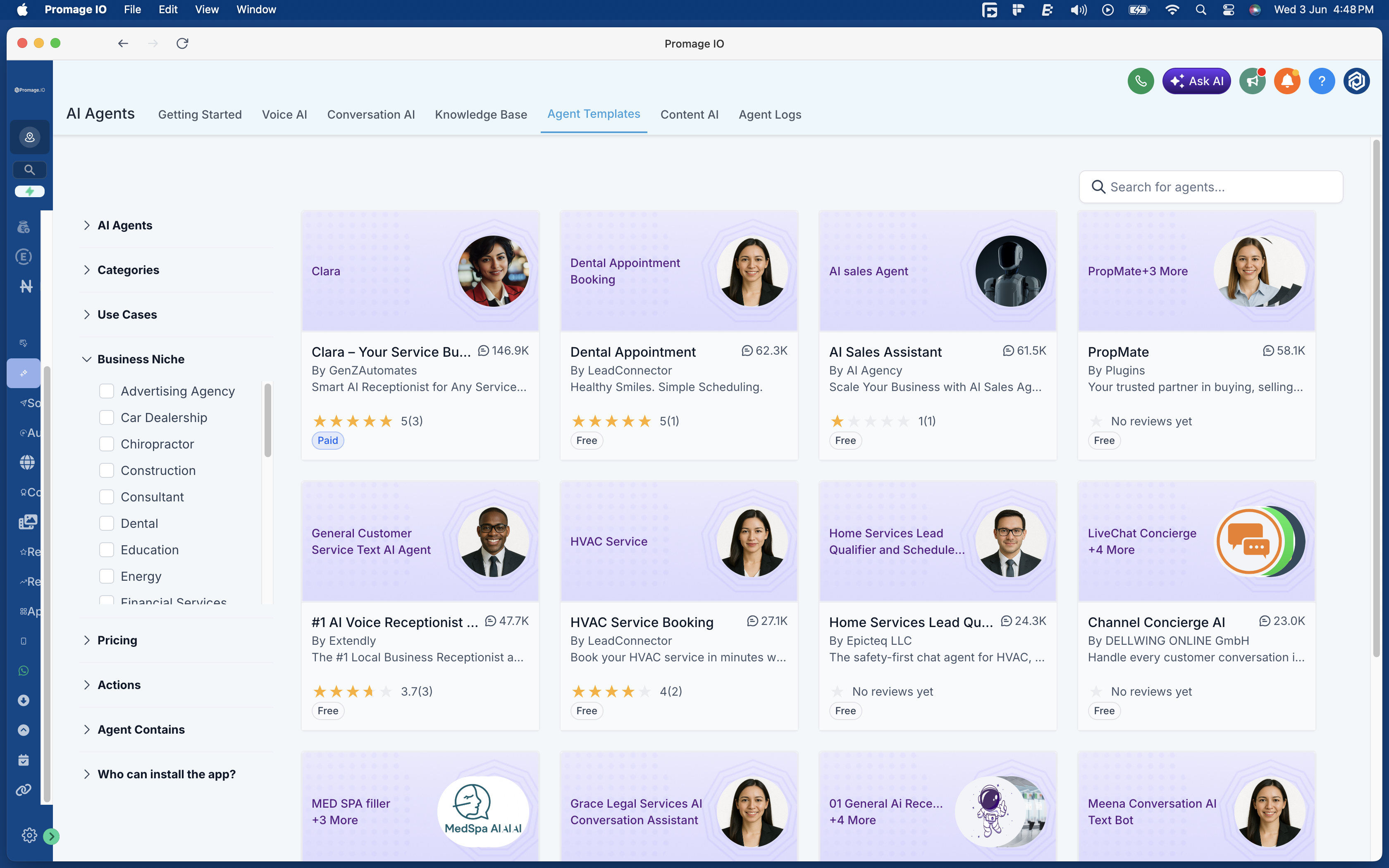Open the orange notifications bell
The height and width of the screenshot is (868, 1389).
(x=1287, y=81)
